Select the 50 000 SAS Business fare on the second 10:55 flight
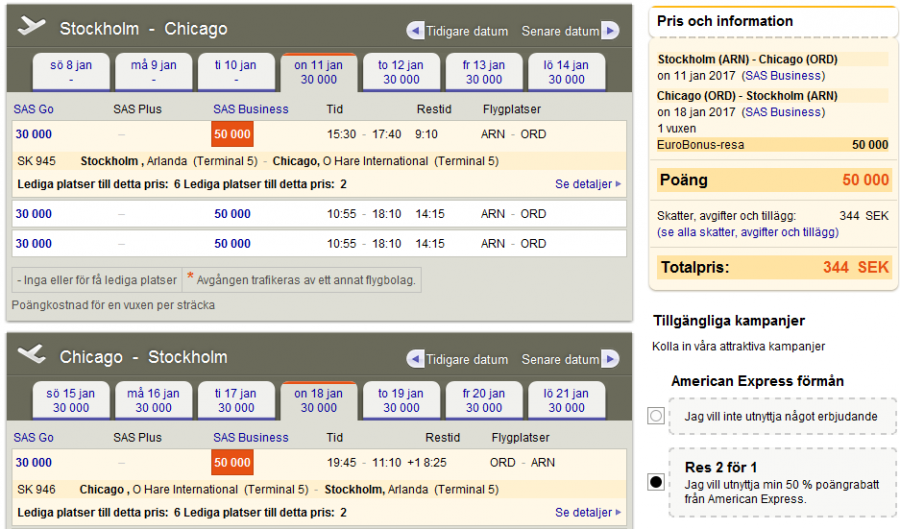 point(232,243)
